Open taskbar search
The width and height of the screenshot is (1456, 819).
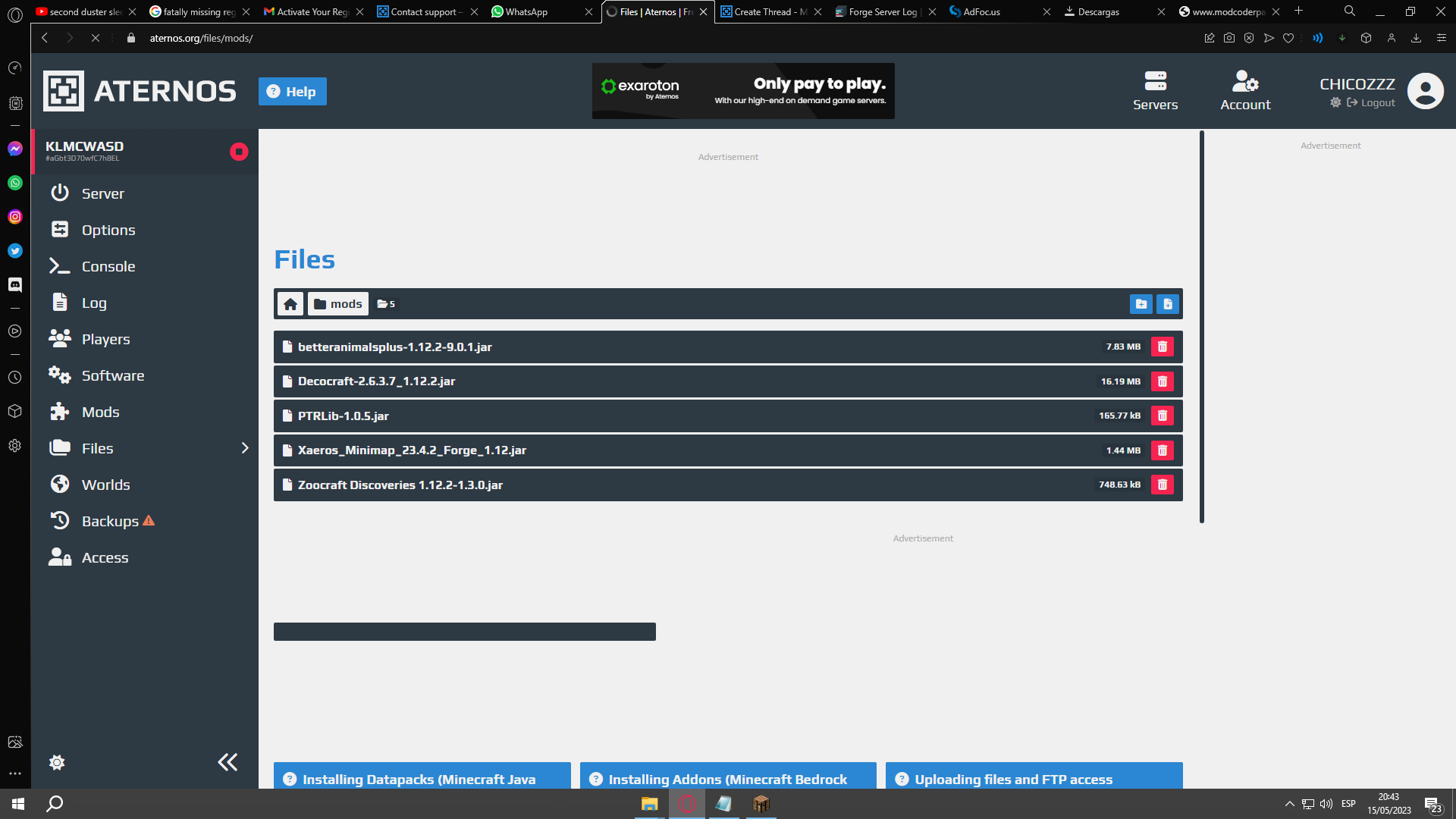[x=55, y=804]
